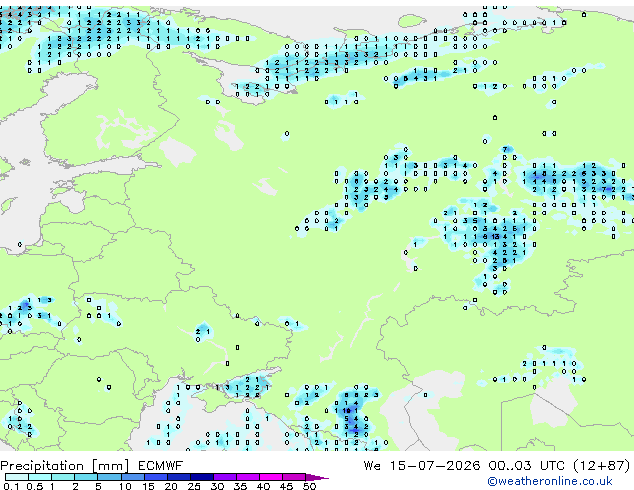The height and width of the screenshot is (490, 634).
Task: Click the '(12+87)' forecast offset label
Action: click(x=602, y=466)
